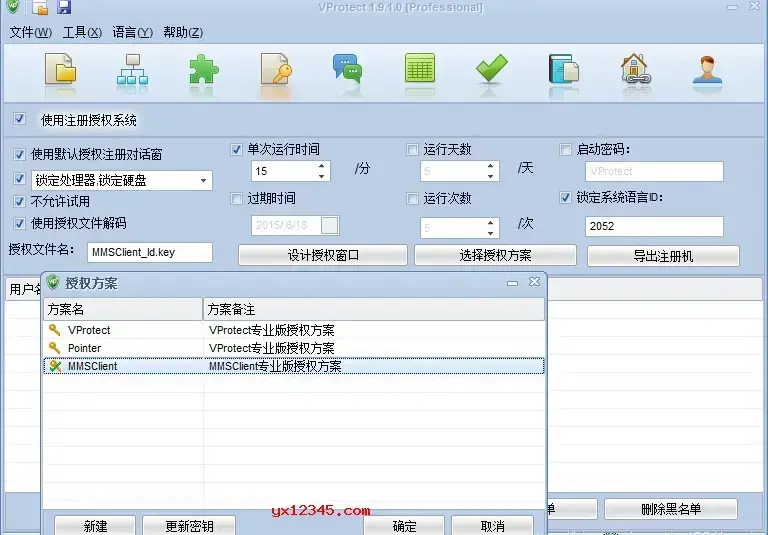Open the 语言(Y) menu
768x535 pixels.
pyautogui.click(x=132, y=32)
